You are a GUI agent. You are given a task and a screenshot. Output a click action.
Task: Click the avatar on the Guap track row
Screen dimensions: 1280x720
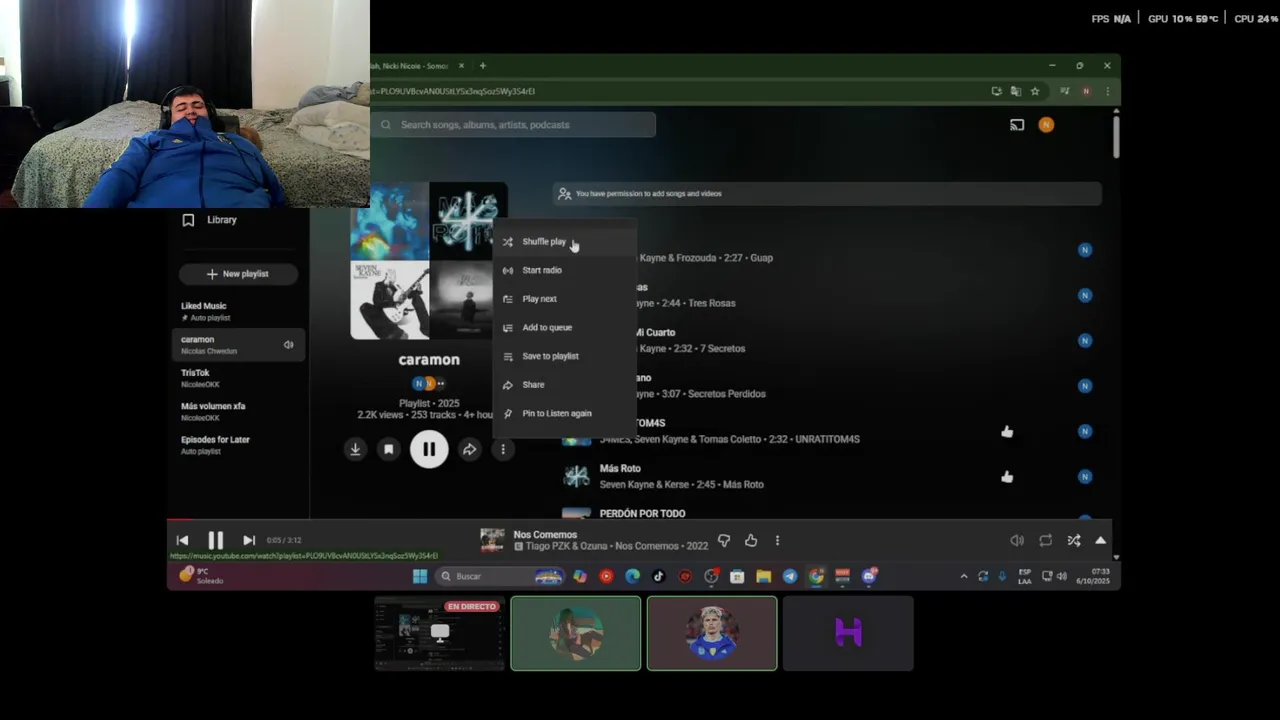pos(1085,250)
